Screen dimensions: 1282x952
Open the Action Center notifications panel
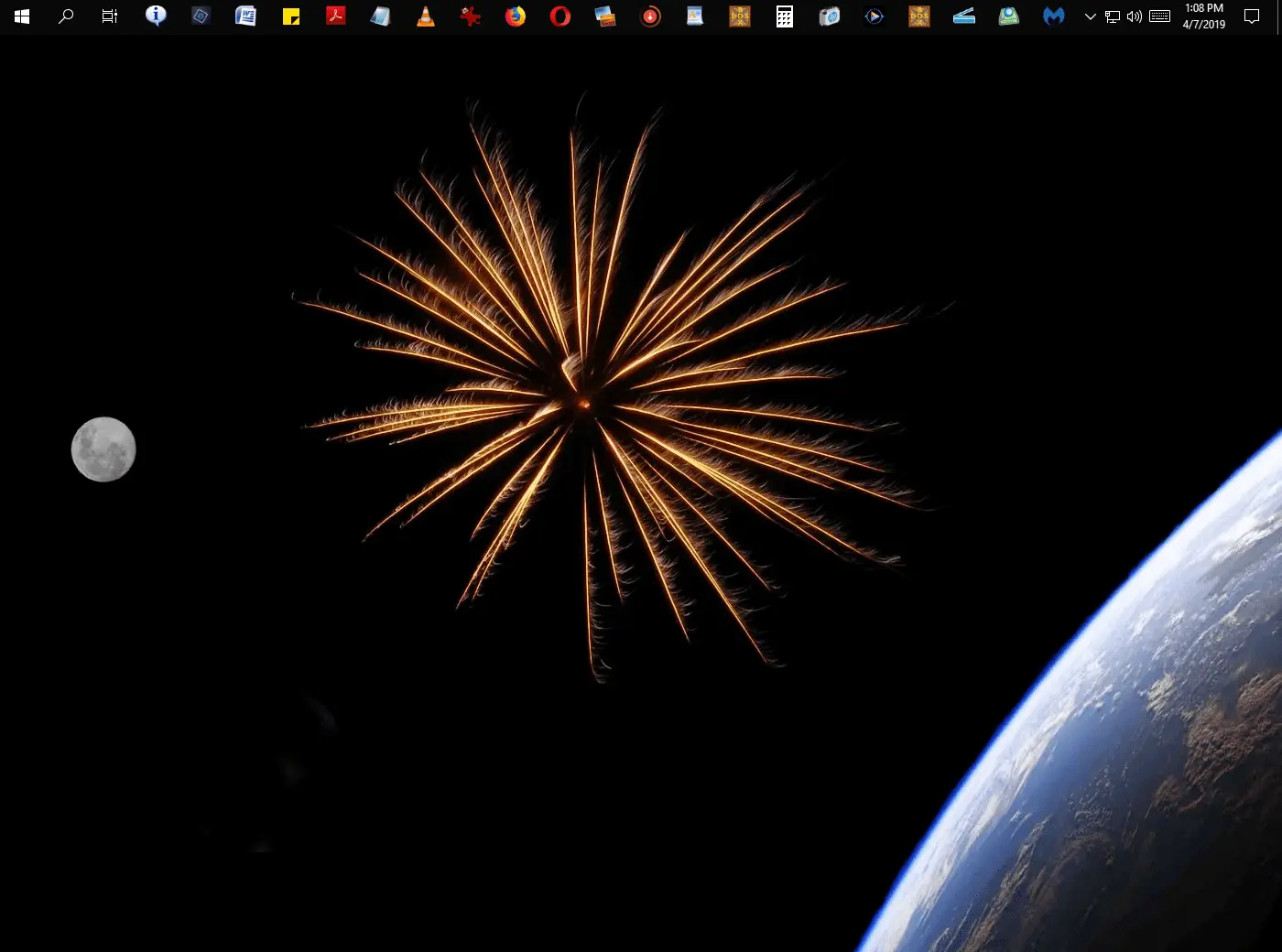pyautogui.click(x=1252, y=16)
